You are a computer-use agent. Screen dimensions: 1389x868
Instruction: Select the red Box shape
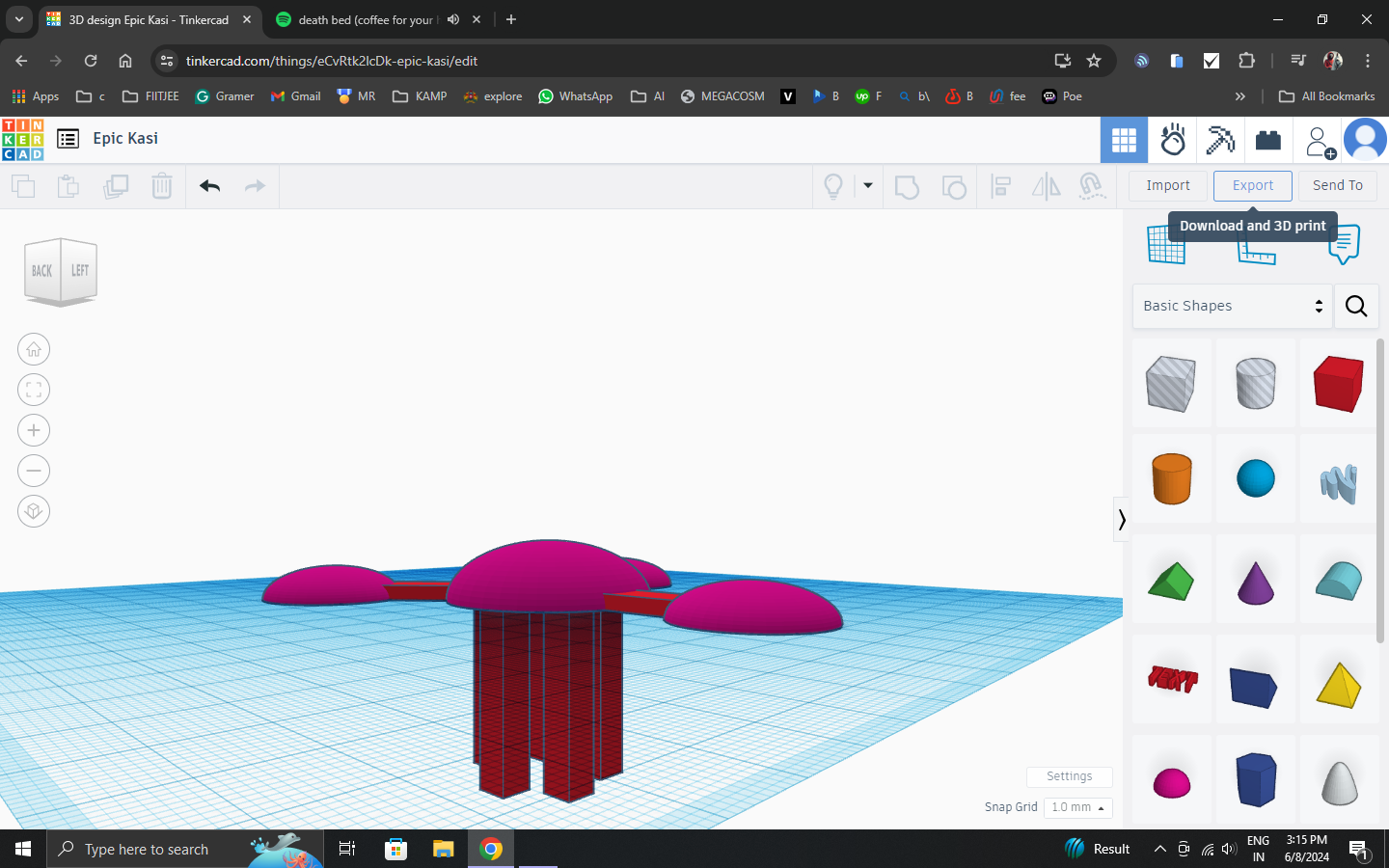[x=1338, y=383]
